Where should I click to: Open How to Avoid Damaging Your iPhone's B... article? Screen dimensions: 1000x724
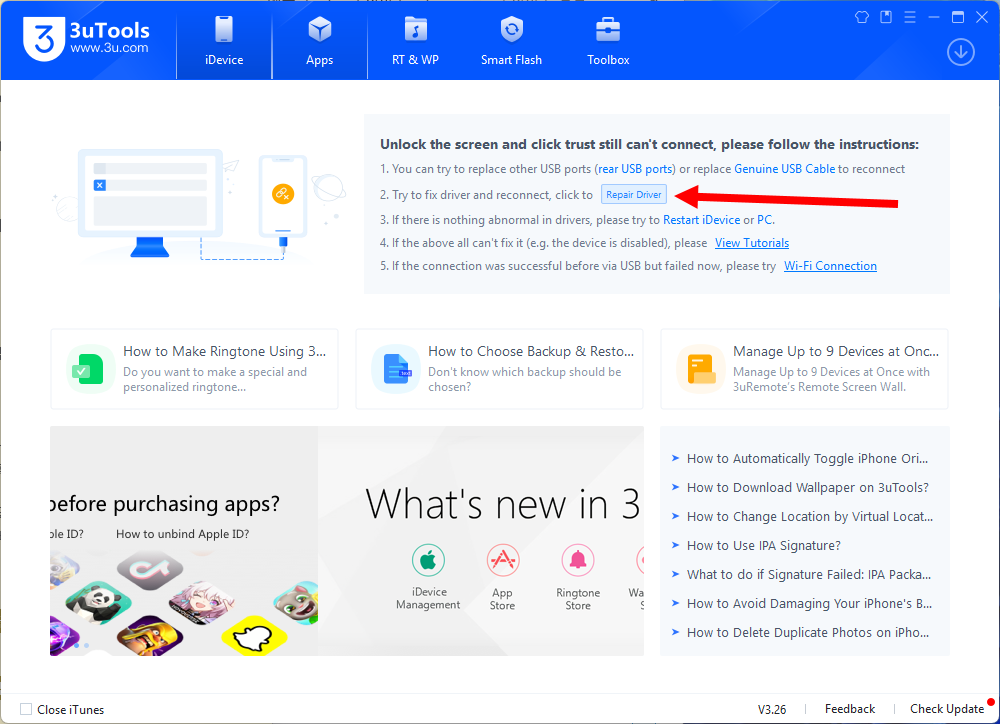pos(809,603)
